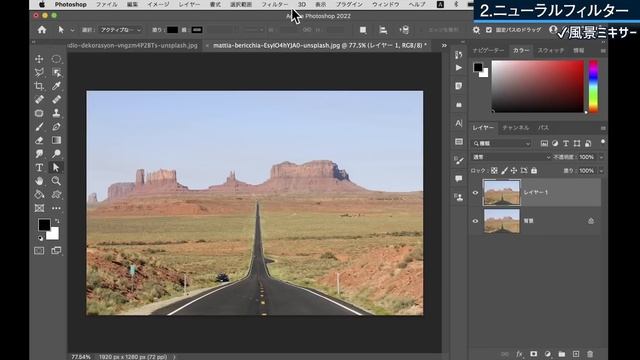Select the Hand tool
The height and width of the screenshot is (360, 640).
(39, 181)
